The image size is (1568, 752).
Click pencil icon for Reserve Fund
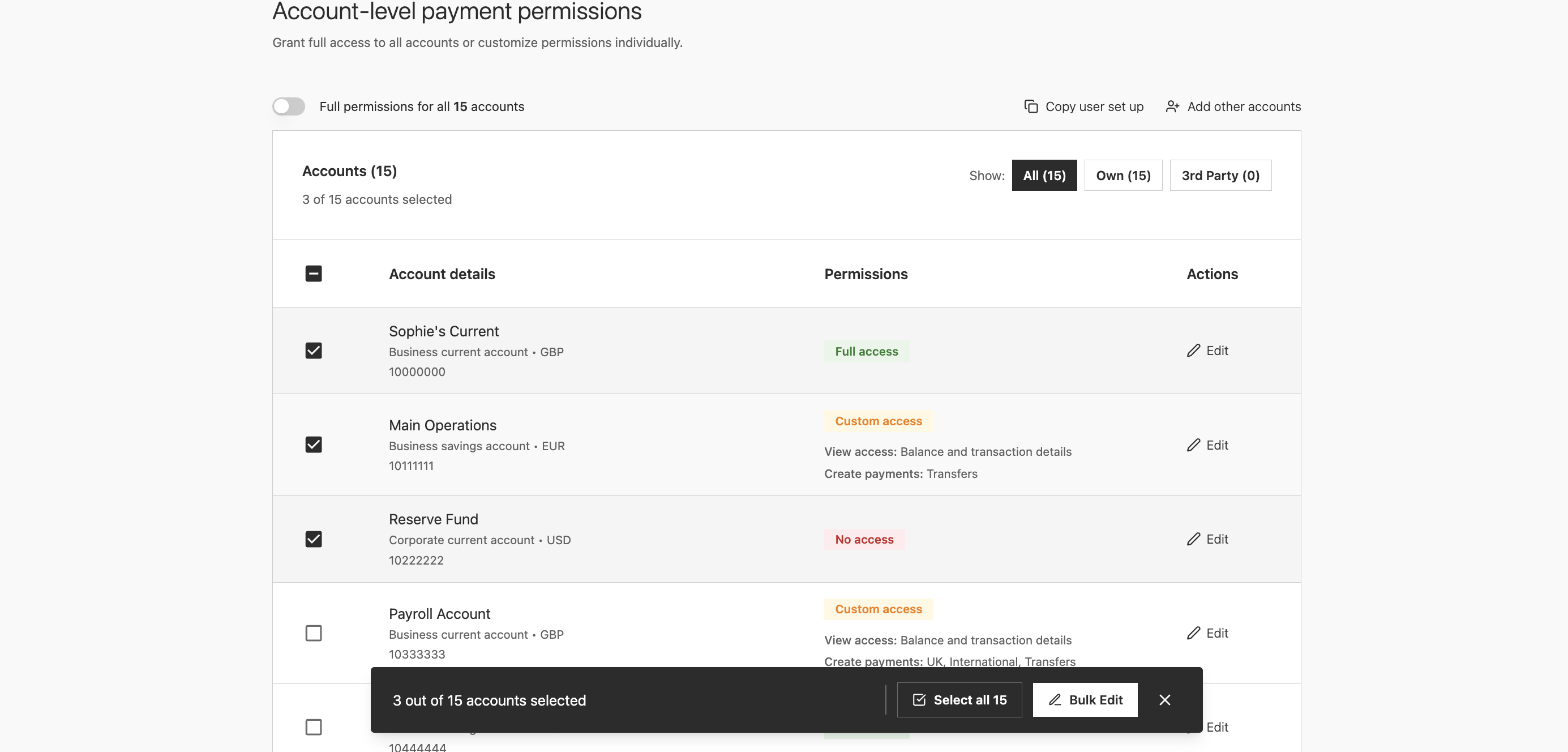(1193, 540)
